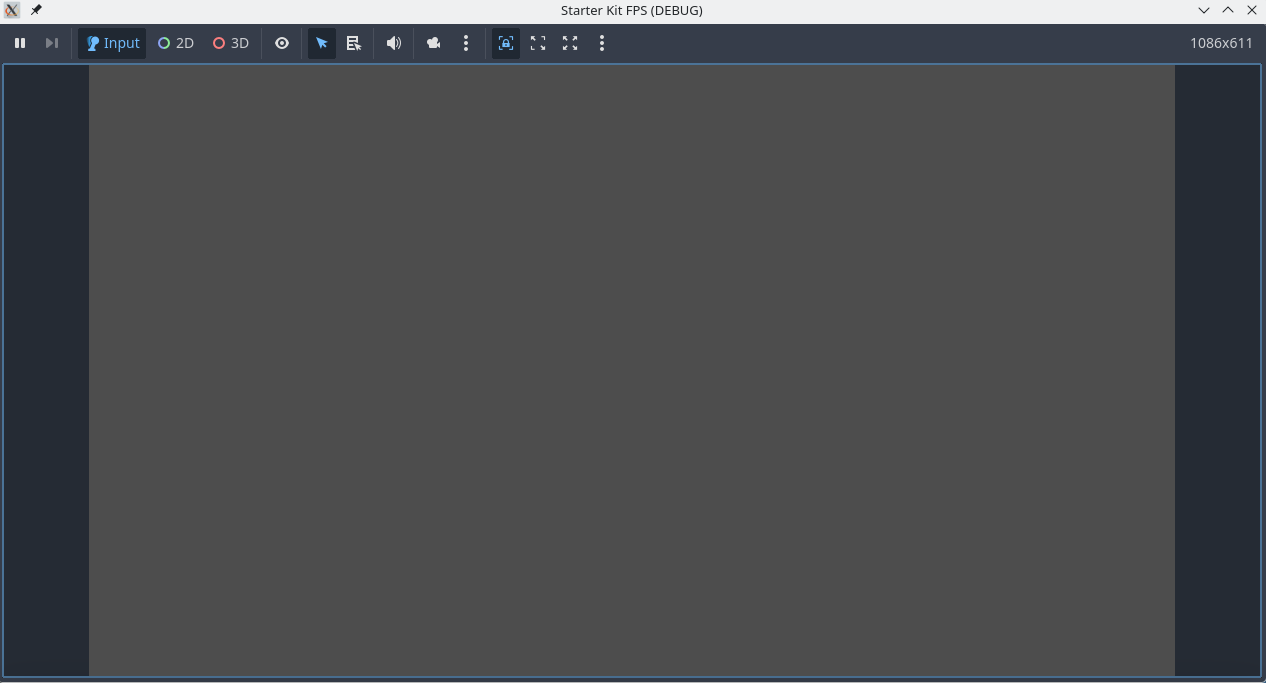1266x683 pixels.
Task: Toggle camera override icon
Action: (x=434, y=43)
